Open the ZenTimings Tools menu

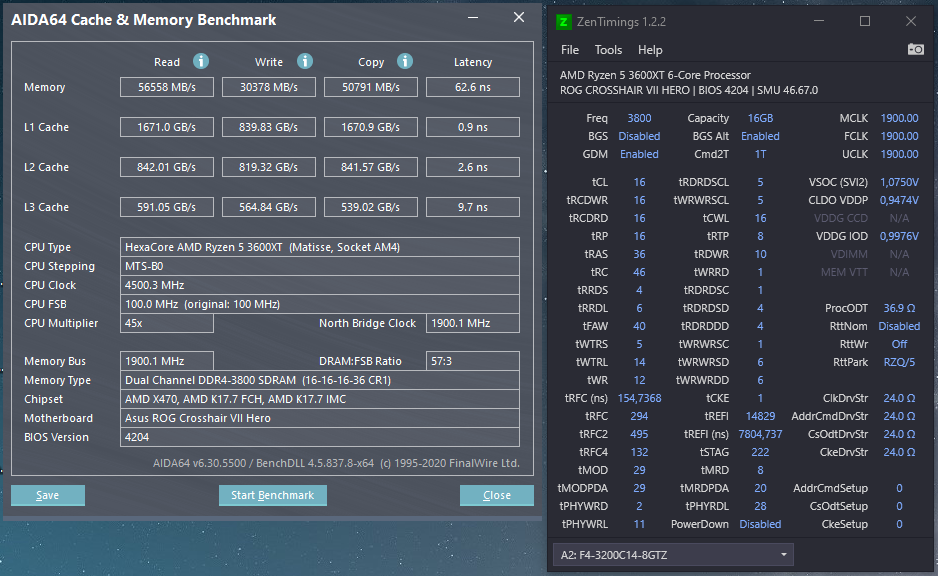click(x=608, y=50)
